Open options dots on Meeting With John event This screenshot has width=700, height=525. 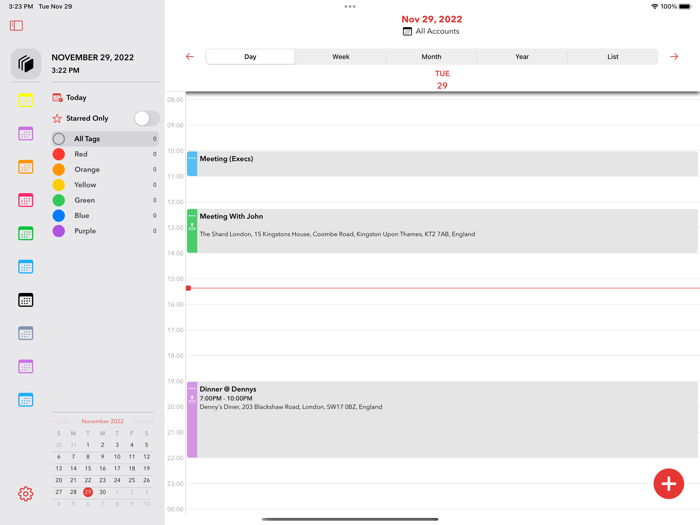tap(192, 216)
